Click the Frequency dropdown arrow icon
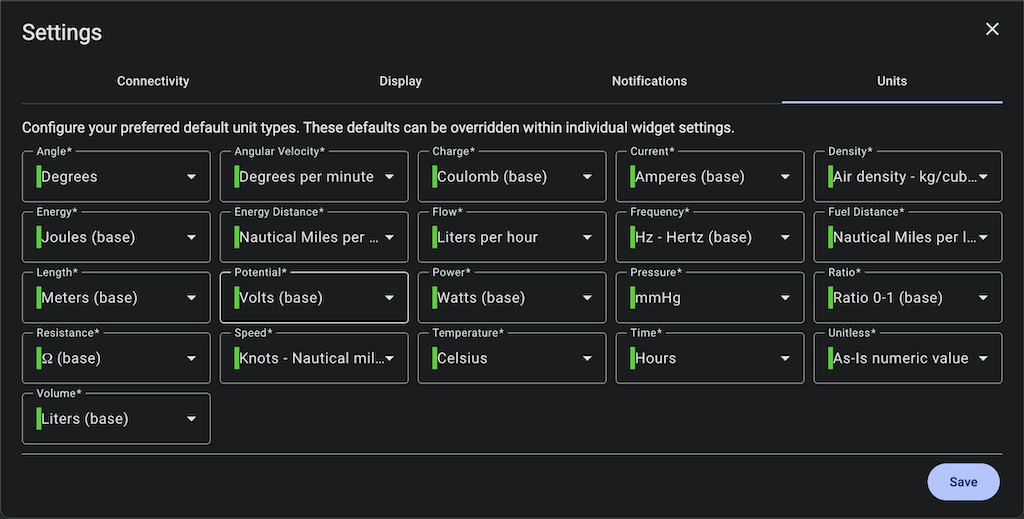 point(785,238)
